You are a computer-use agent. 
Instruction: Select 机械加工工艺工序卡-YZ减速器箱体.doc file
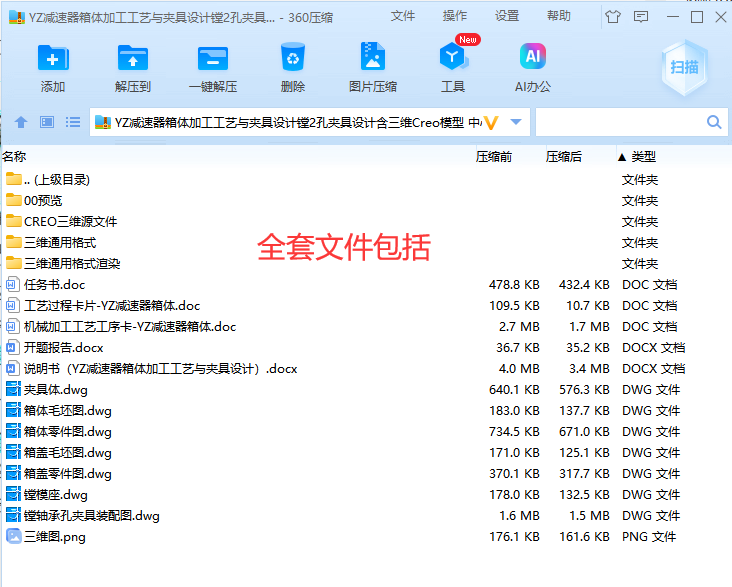[x=121, y=327]
